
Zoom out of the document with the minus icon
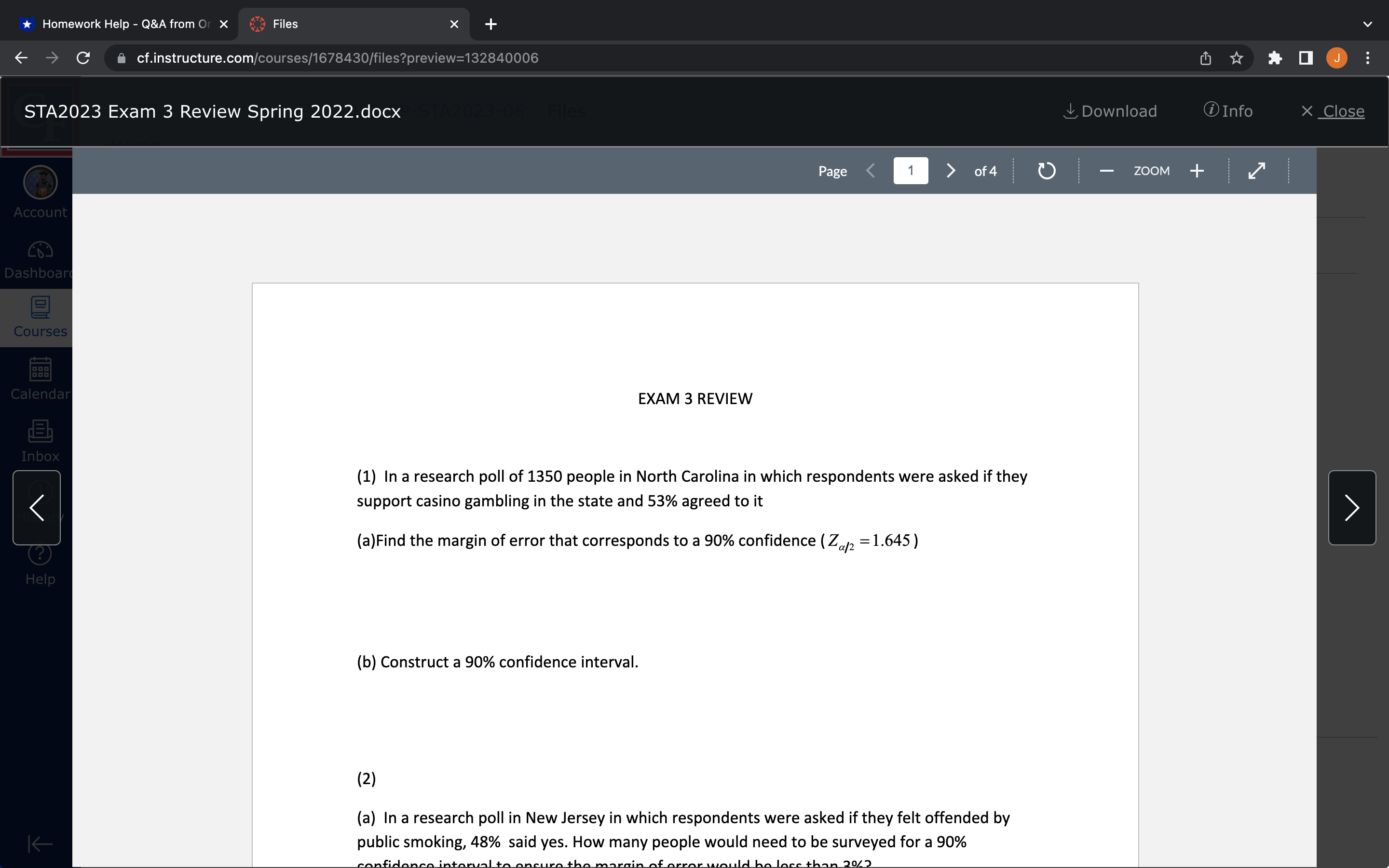click(1105, 171)
